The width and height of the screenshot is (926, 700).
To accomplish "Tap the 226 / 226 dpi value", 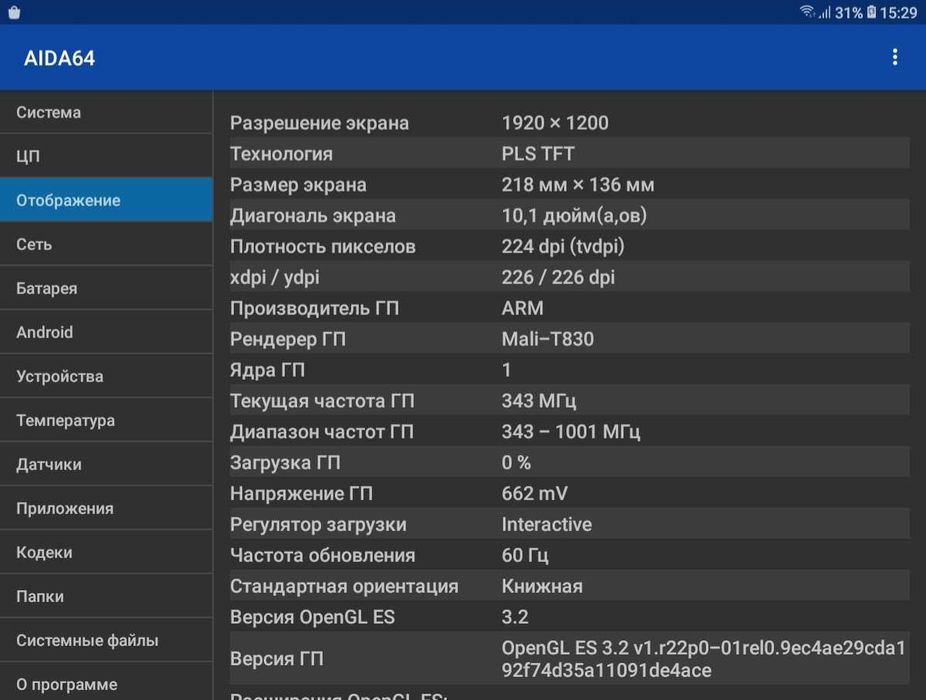I will pos(558,277).
